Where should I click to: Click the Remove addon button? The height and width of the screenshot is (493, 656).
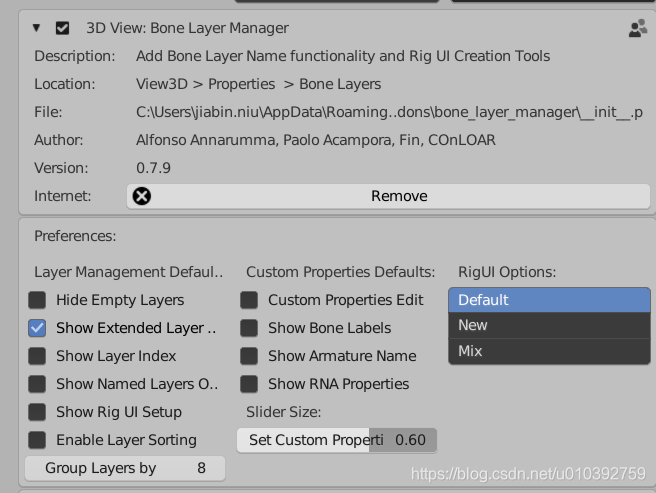pos(388,196)
